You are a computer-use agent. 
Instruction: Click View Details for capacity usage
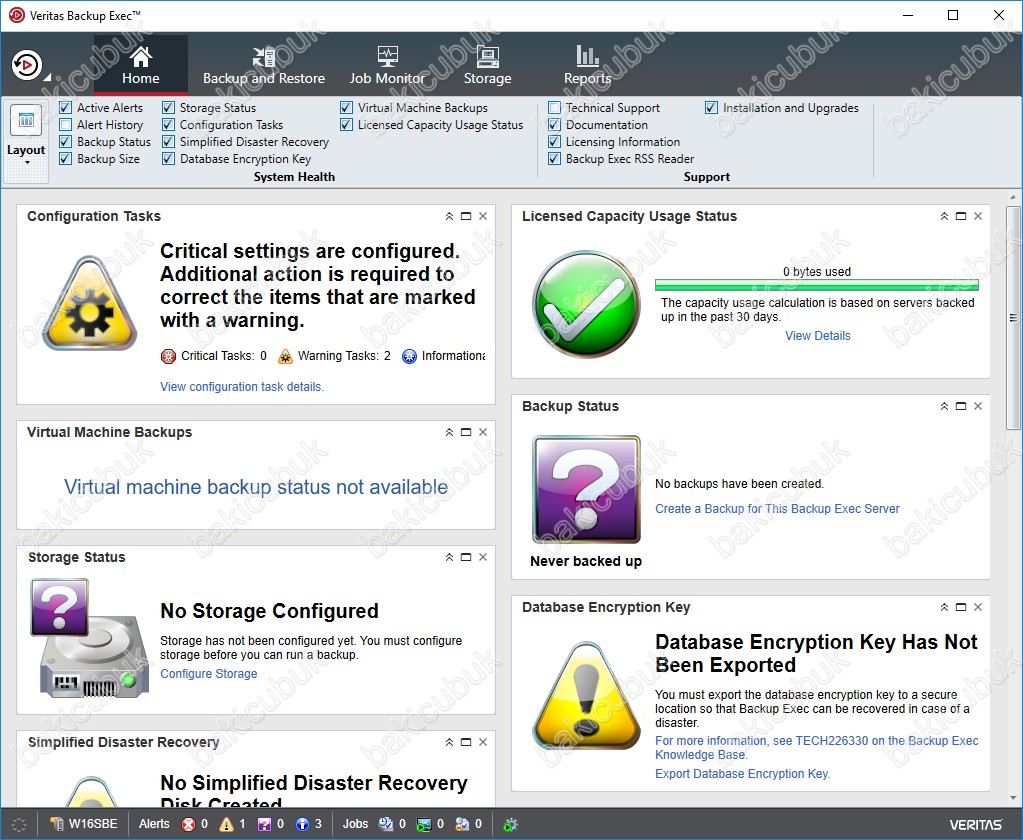point(817,336)
